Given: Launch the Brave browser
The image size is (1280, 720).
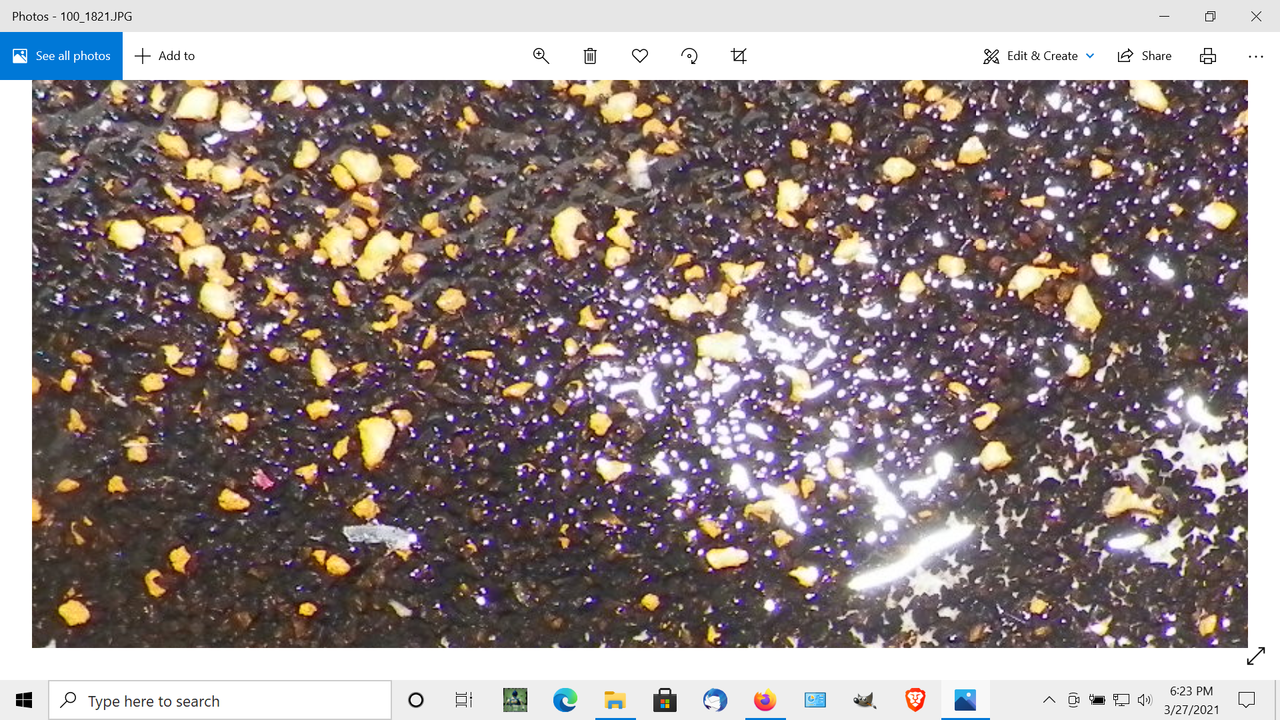Looking at the screenshot, I should 915,700.
